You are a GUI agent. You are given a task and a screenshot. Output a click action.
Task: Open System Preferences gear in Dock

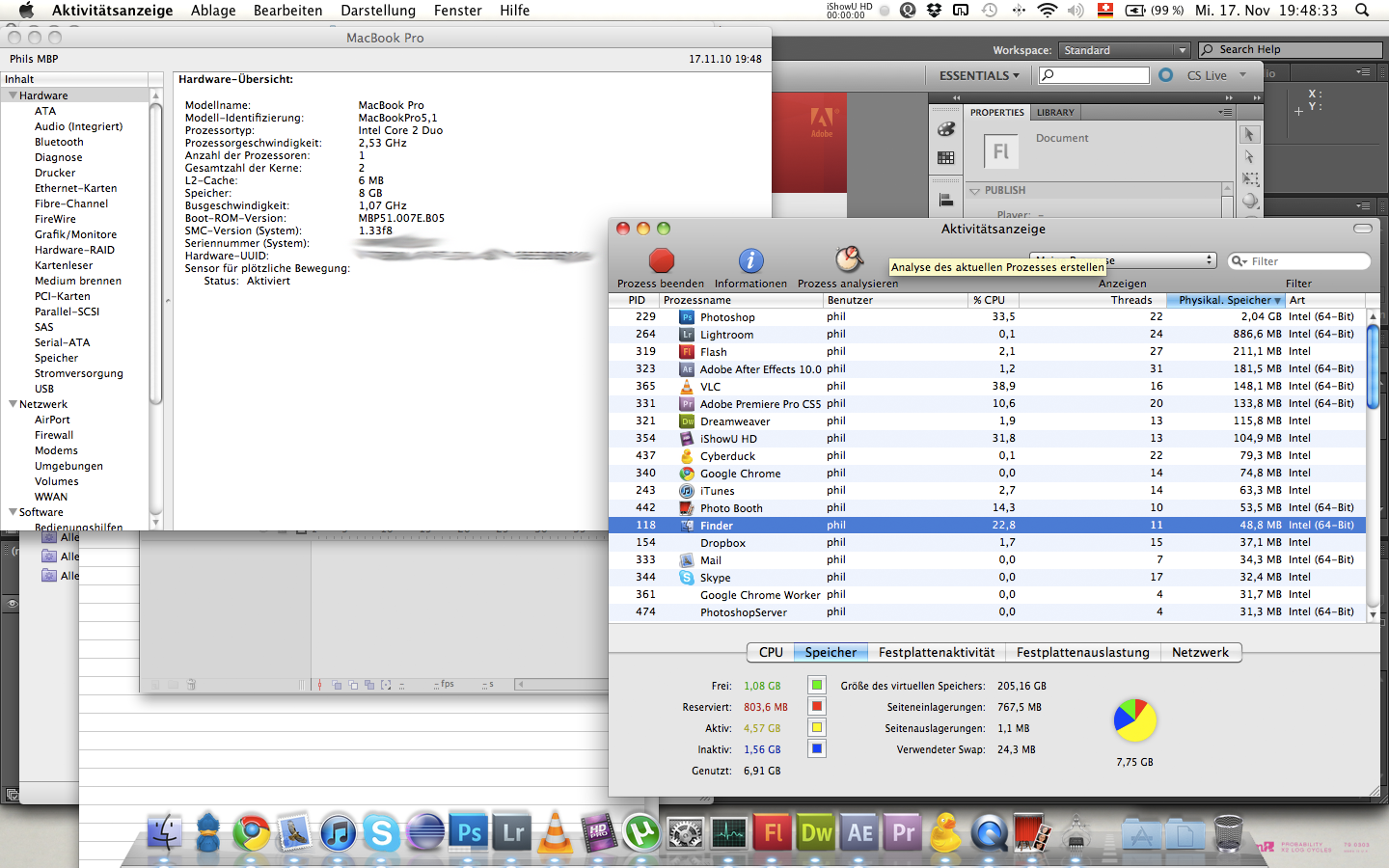[686, 832]
